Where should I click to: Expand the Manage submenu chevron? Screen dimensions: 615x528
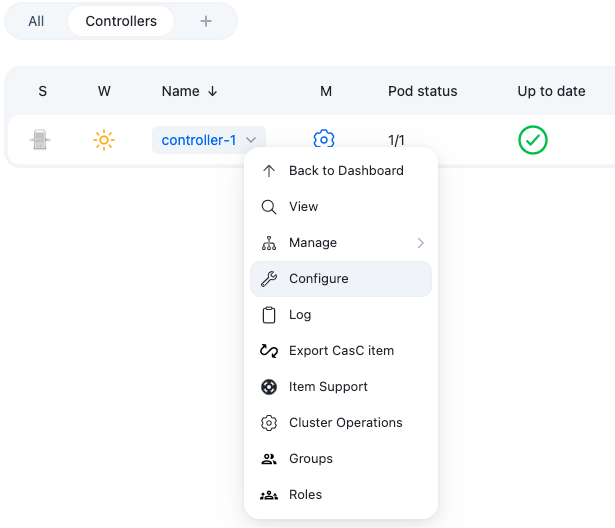pos(421,243)
